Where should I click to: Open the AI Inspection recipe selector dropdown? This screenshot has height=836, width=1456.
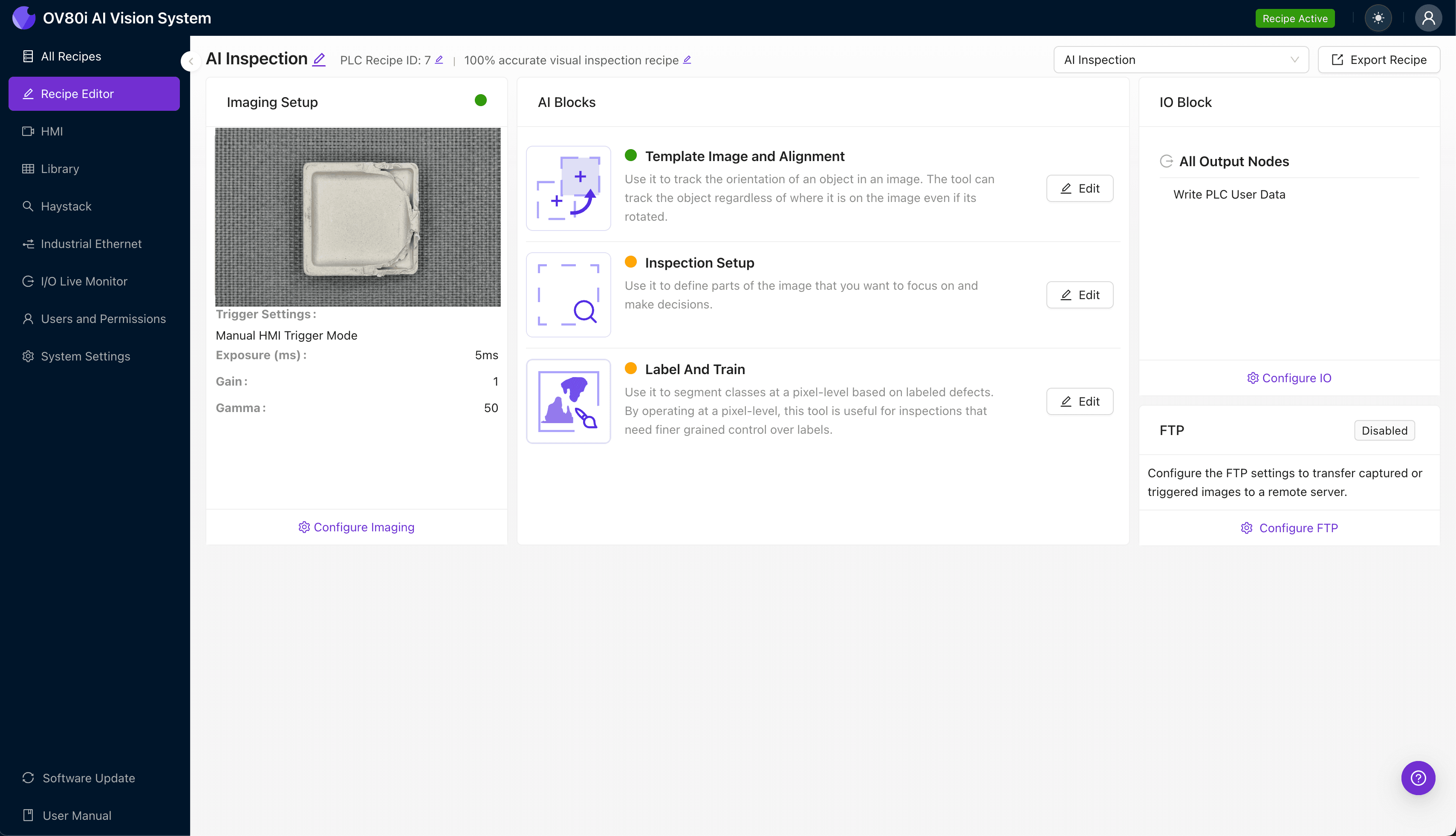(x=1181, y=59)
